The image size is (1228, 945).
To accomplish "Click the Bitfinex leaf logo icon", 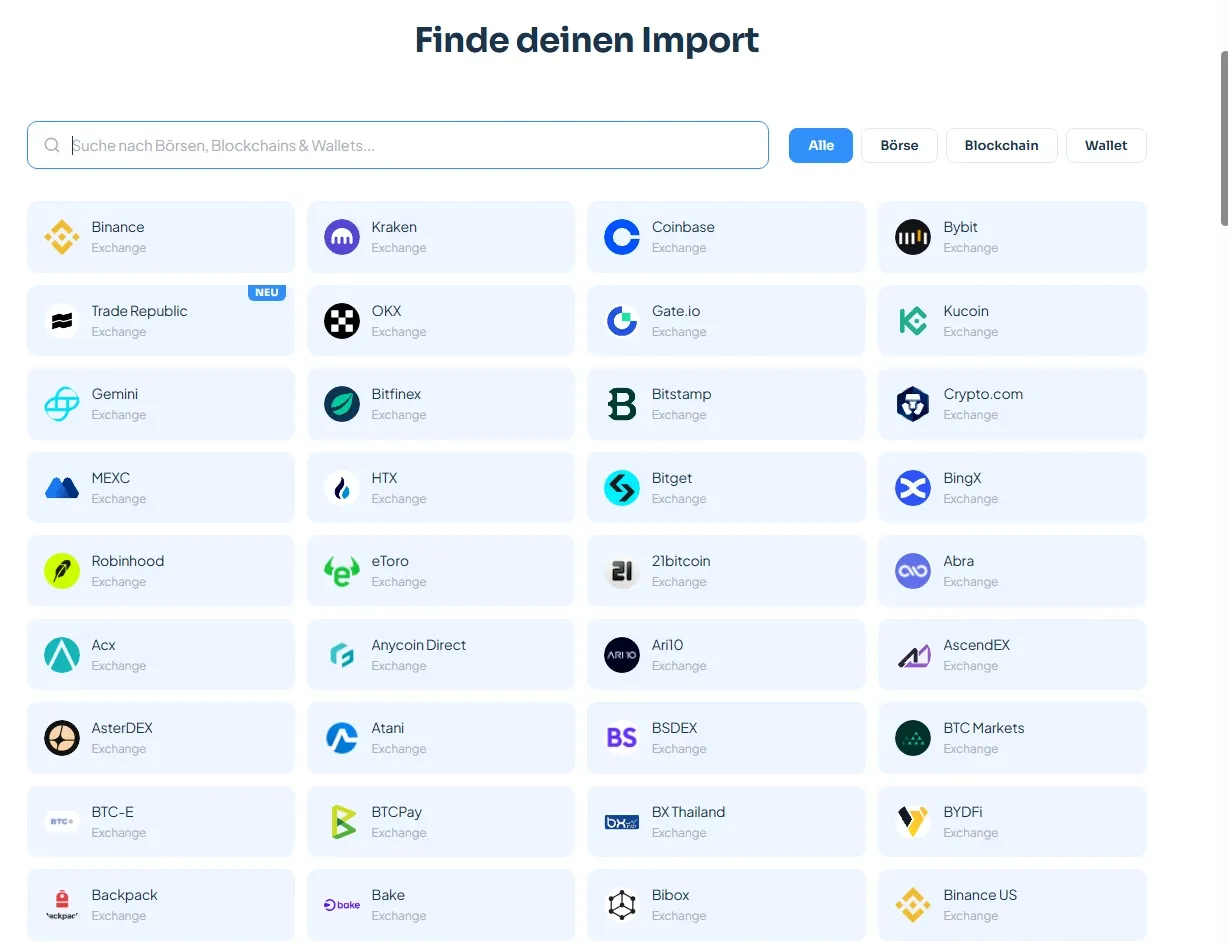I will (342, 404).
